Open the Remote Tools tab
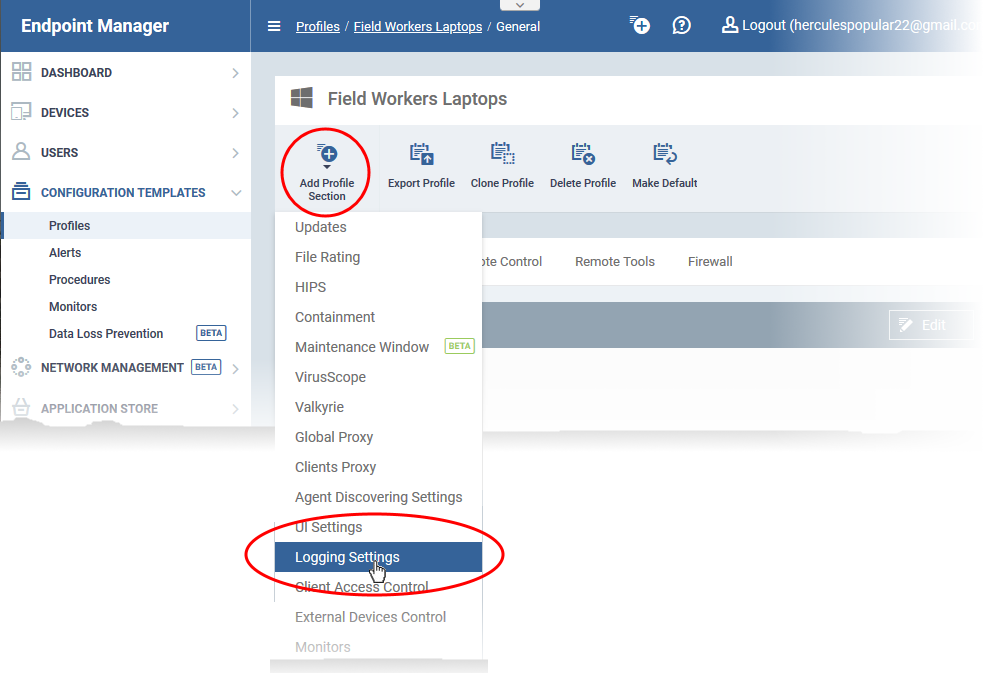The width and height of the screenshot is (1002, 673). pyautogui.click(x=615, y=262)
